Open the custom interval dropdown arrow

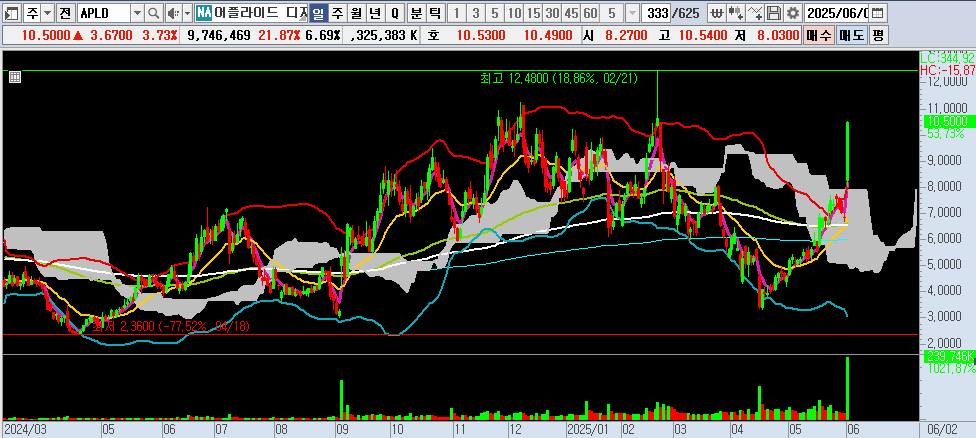pos(632,12)
